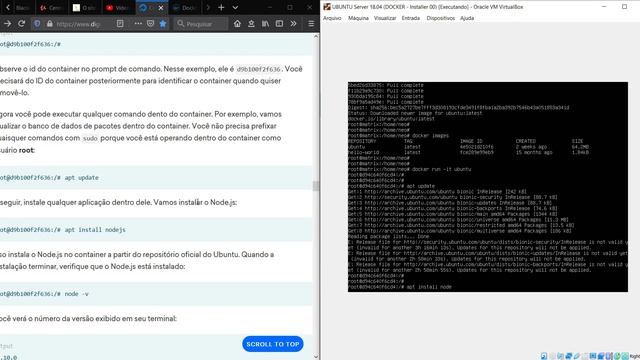The height and width of the screenshot is (360, 640).
Task: Click 'apt install node' terminal prompt line
Action: [400, 287]
